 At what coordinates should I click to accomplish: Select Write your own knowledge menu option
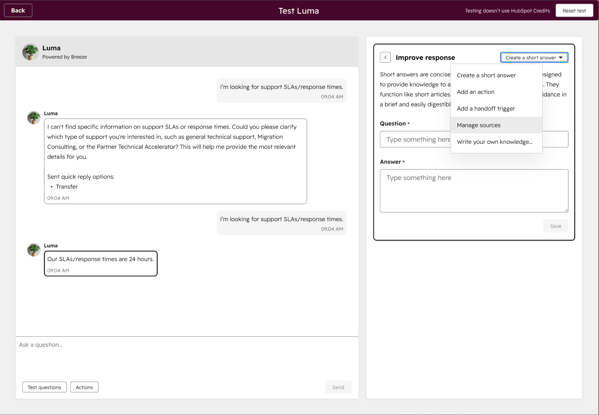(x=496, y=142)
